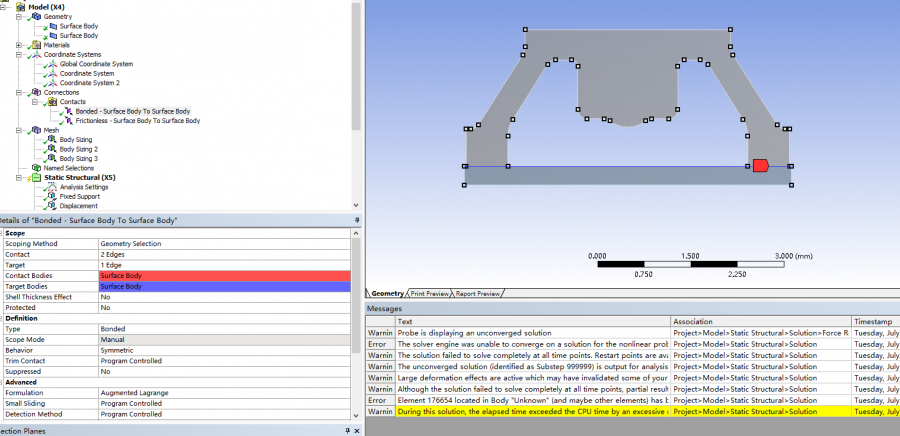Click the Model (X4) icon
This screenshot has height=436, width=900.
21,7
